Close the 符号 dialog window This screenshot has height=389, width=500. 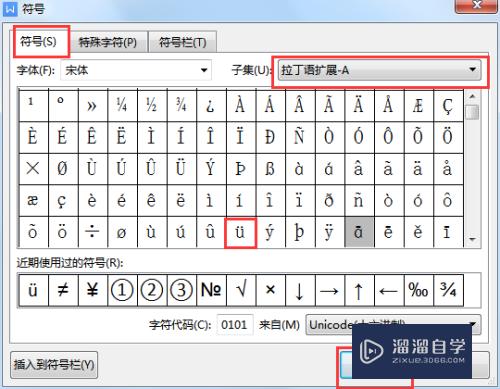(x=477, y=6)
